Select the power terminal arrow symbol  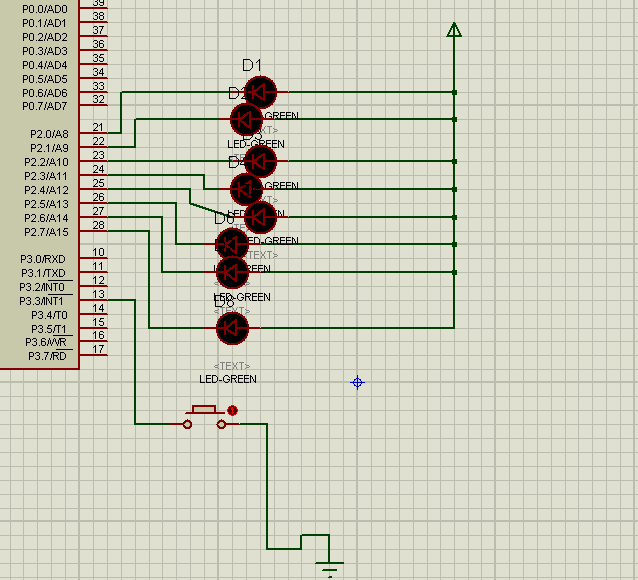(x=454, y=30)
